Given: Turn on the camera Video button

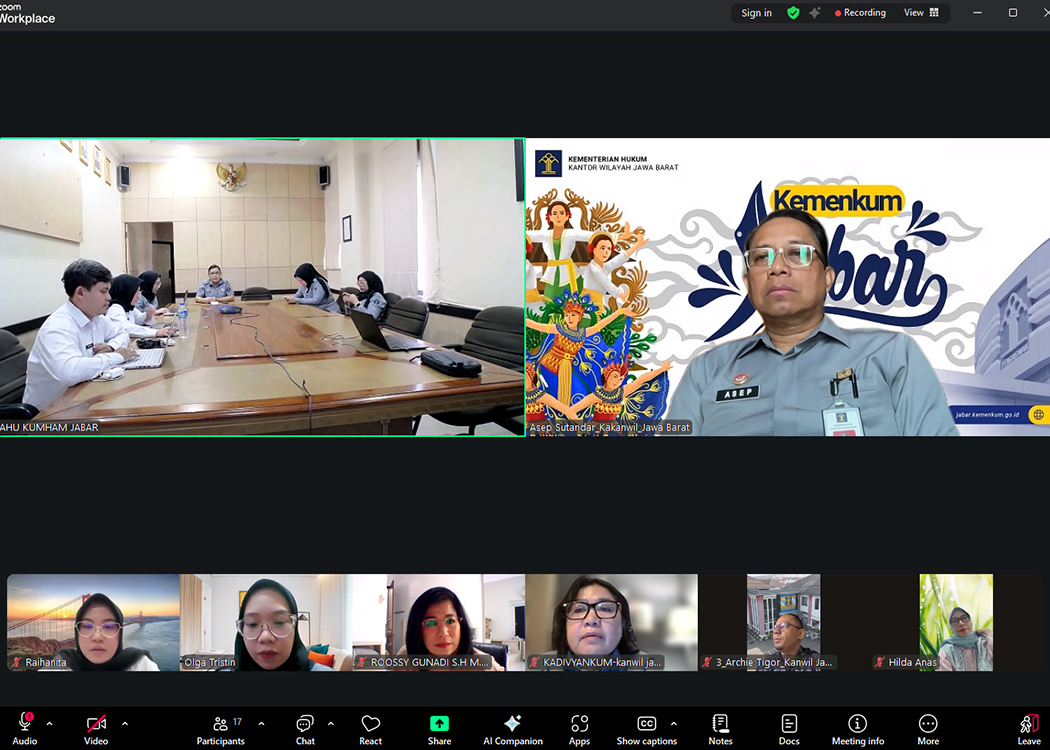Looking at the screenshot, I should [x=96, y=728].
